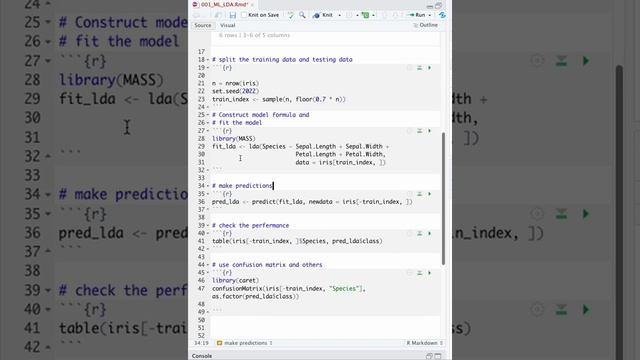Maximize the source pane
This screenshot has width=640, height=360.
click(439, 6)
